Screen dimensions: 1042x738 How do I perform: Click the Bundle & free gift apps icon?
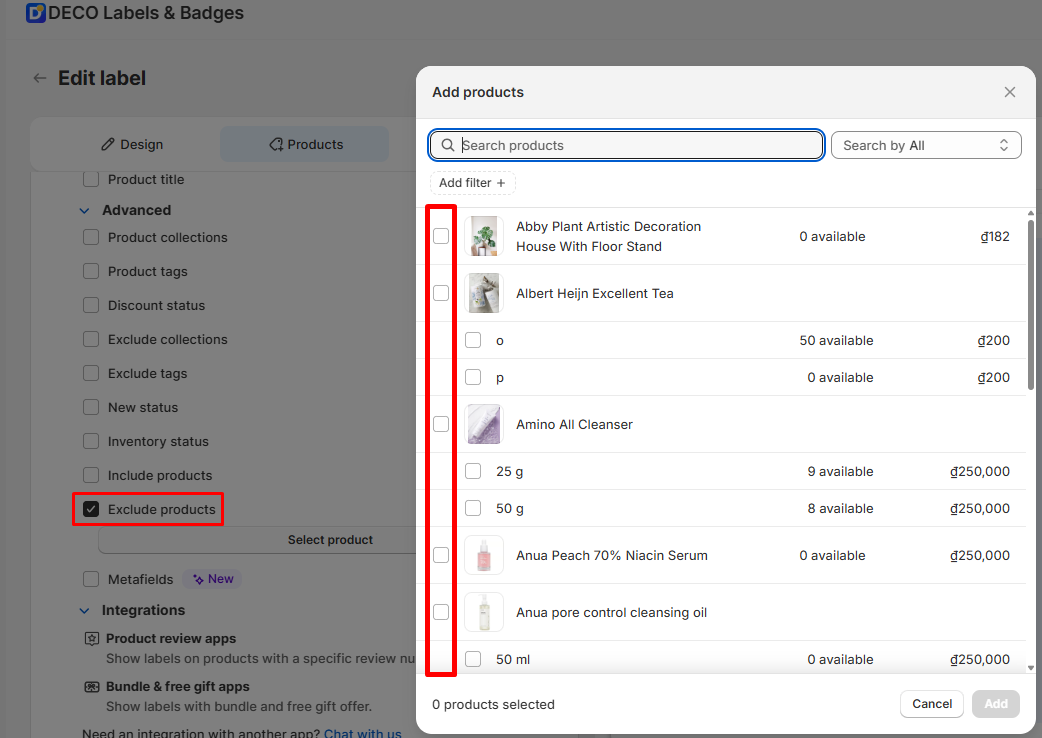92,687
